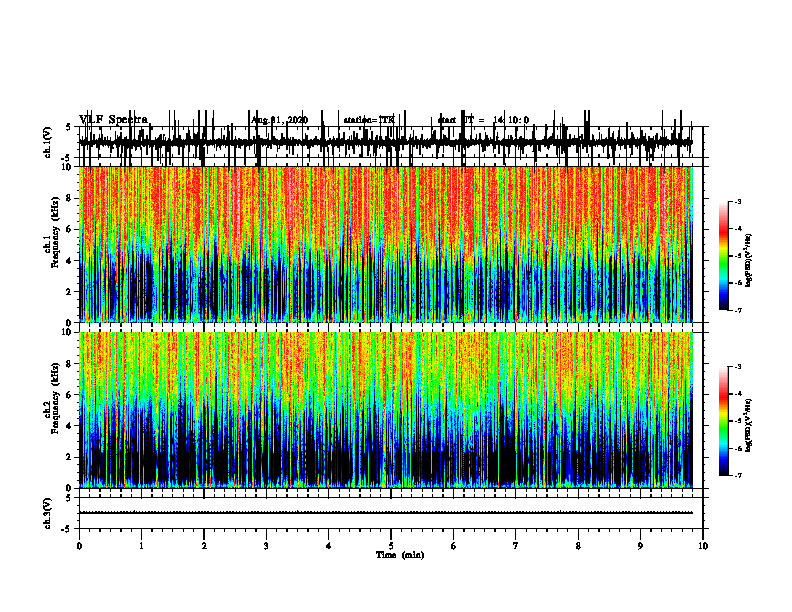The height and width of the screenshot is (612, 792).
Task: Click time axis tick label "8"
Action: tap(578, 546)
